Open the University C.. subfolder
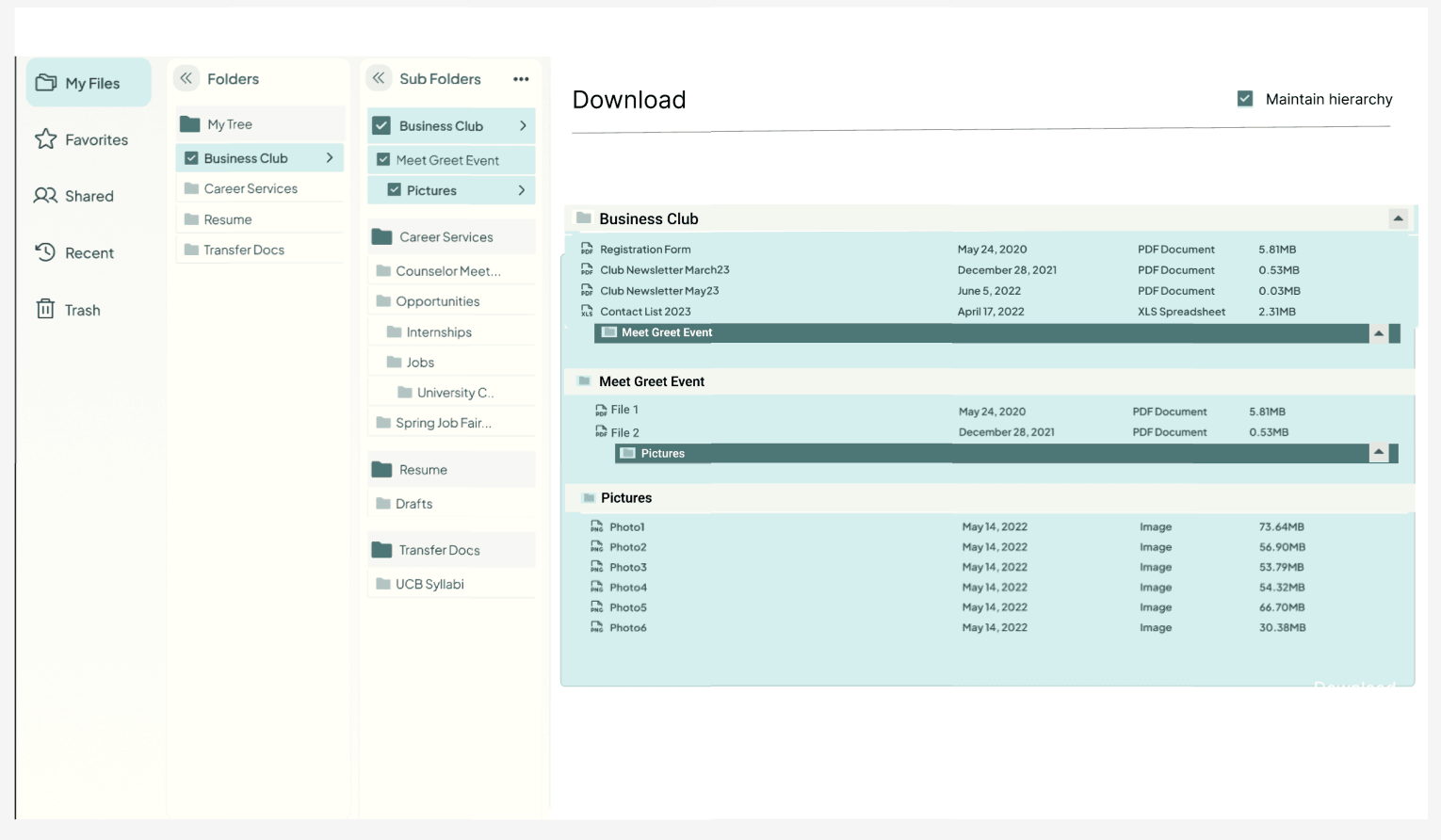This screenshot has height=840, width=1441. click(451, 393)
